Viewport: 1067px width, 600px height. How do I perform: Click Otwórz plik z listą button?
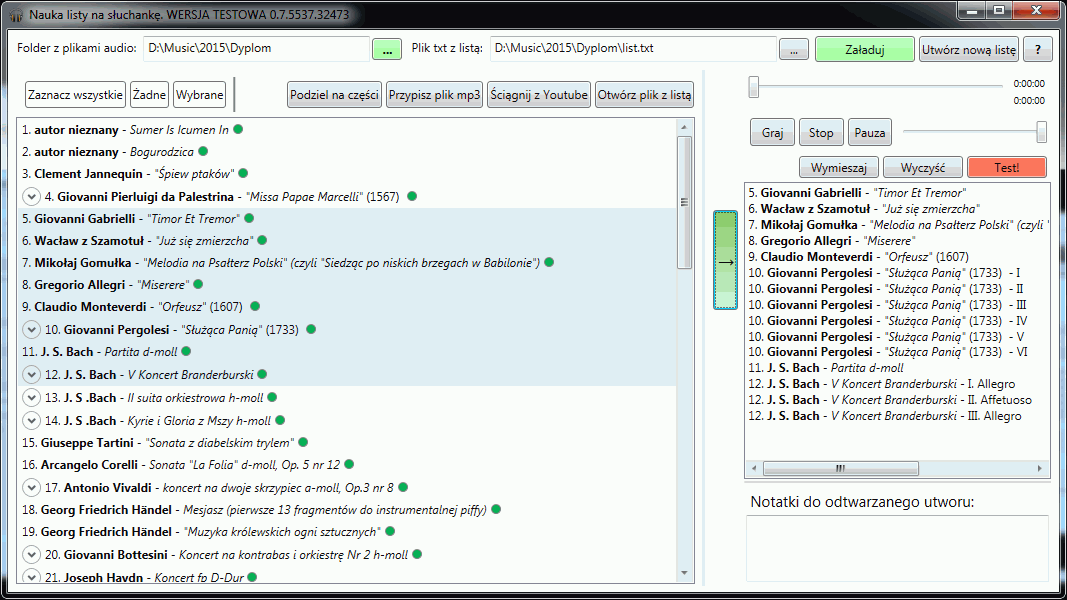(x=644, y=95)
